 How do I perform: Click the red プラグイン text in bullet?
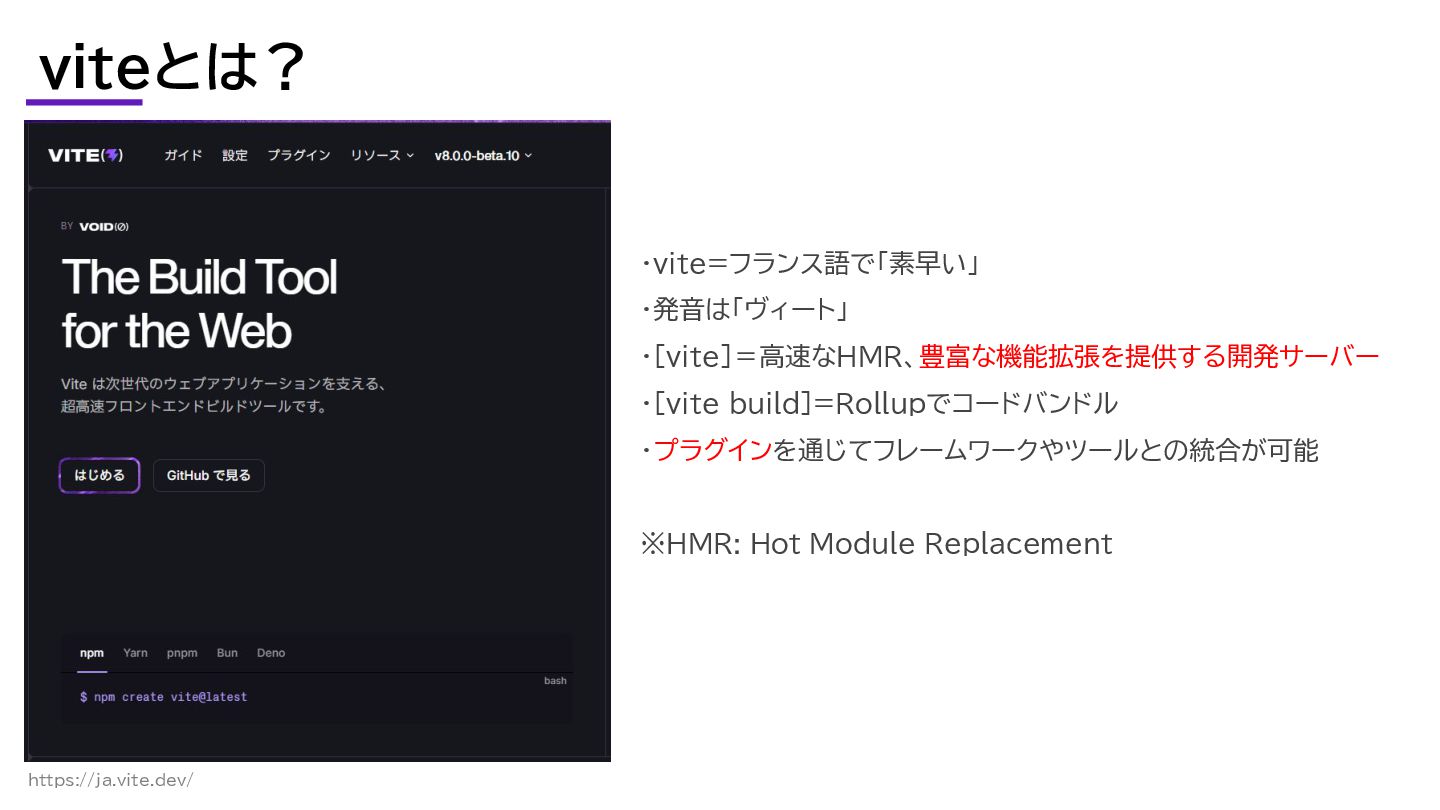(713, 451)
